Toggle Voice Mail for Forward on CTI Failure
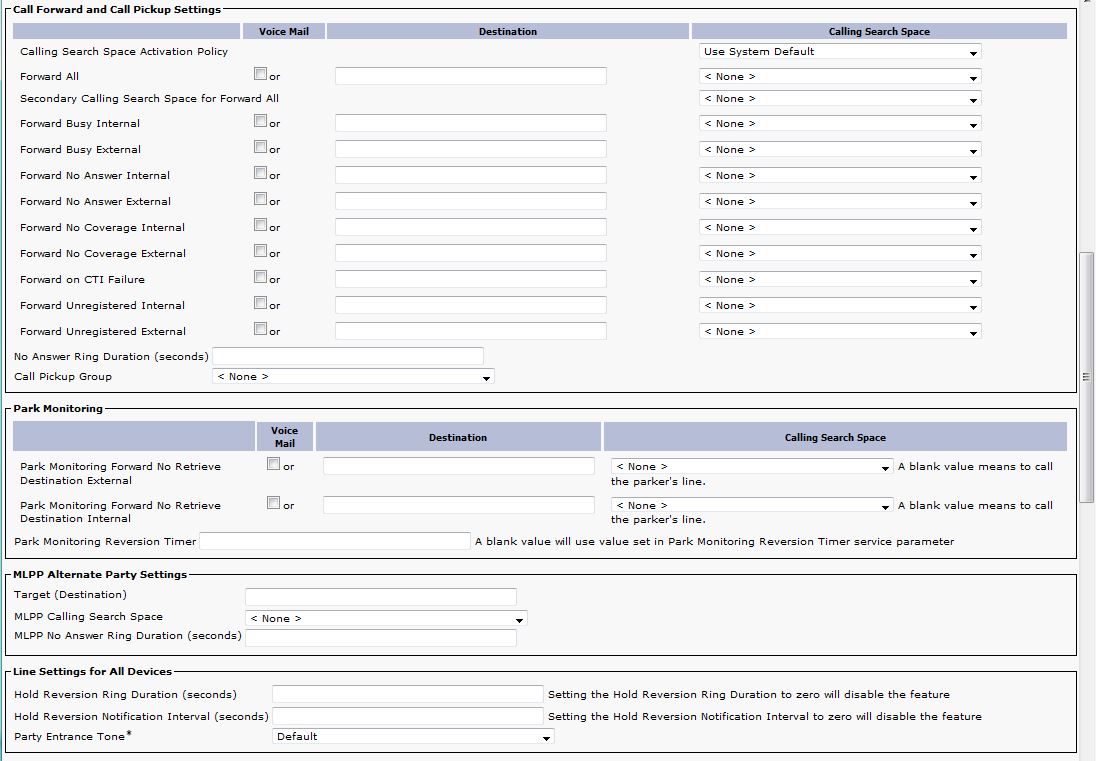Image resolution: width=1096 pixels, height=761 pixels. coord(260,277)
